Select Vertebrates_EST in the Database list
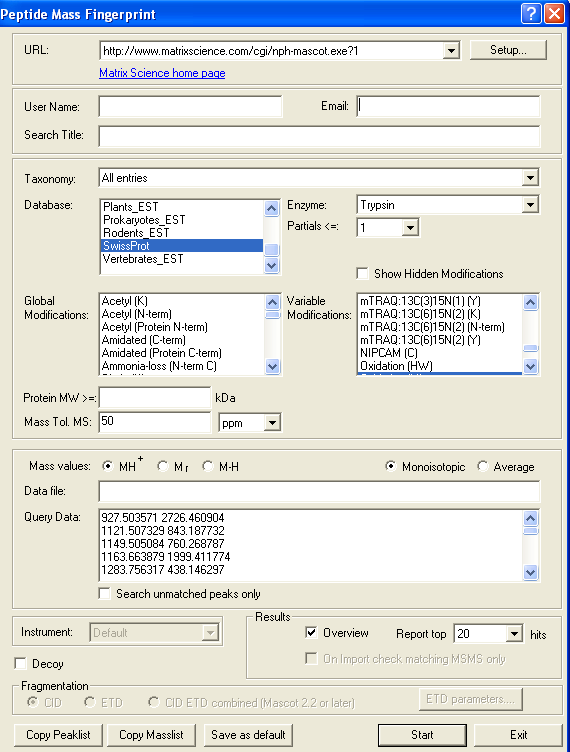This screenshot has width=570, height=752. click(x=182, y=258)
